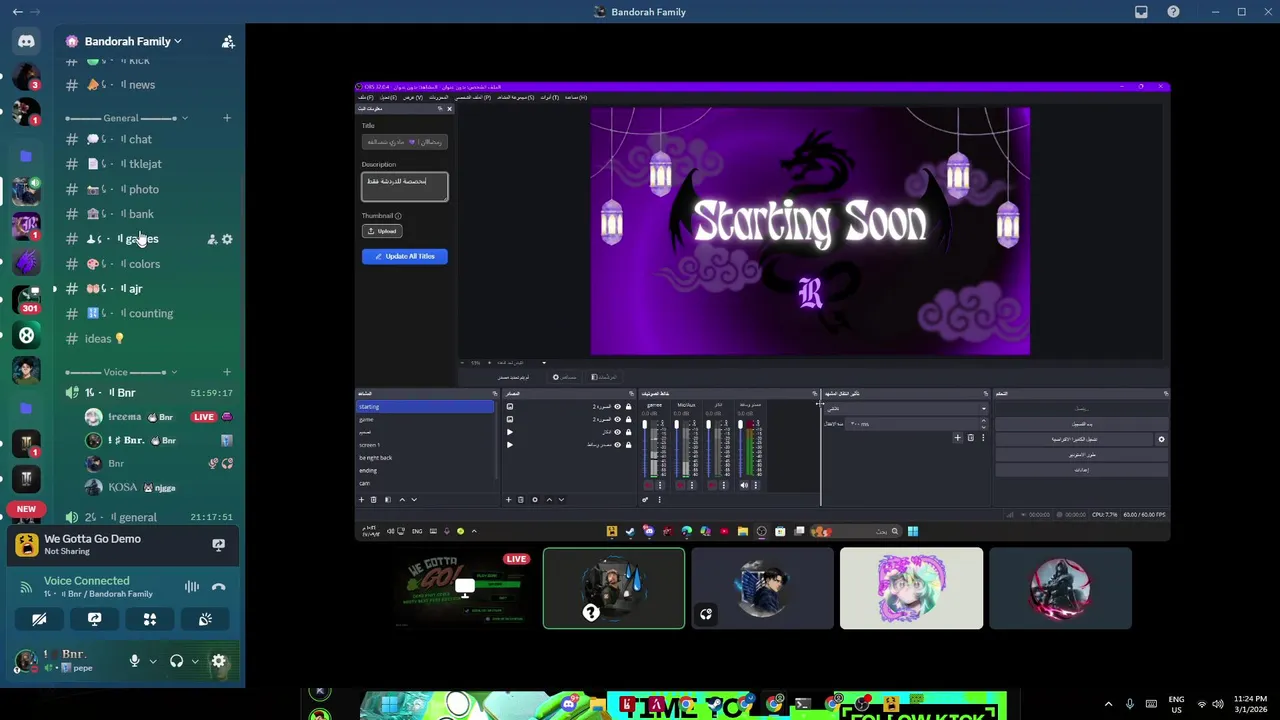Open virtual camera settings gear in OBS controls
This screenshot has width=1280, height=720.
tap(1161, 439)
